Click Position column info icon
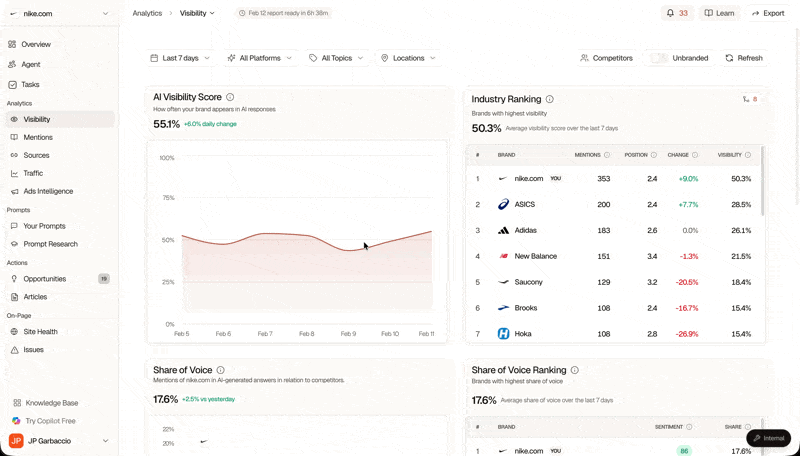800x456 pixels. click(x=654, y=155)
